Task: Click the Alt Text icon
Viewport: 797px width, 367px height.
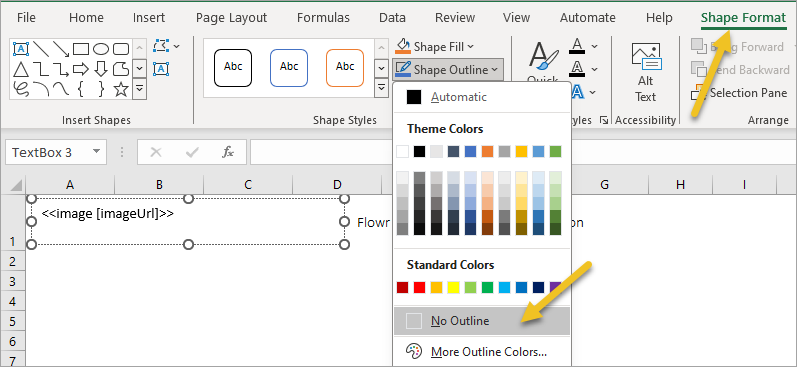Action: 646,72
